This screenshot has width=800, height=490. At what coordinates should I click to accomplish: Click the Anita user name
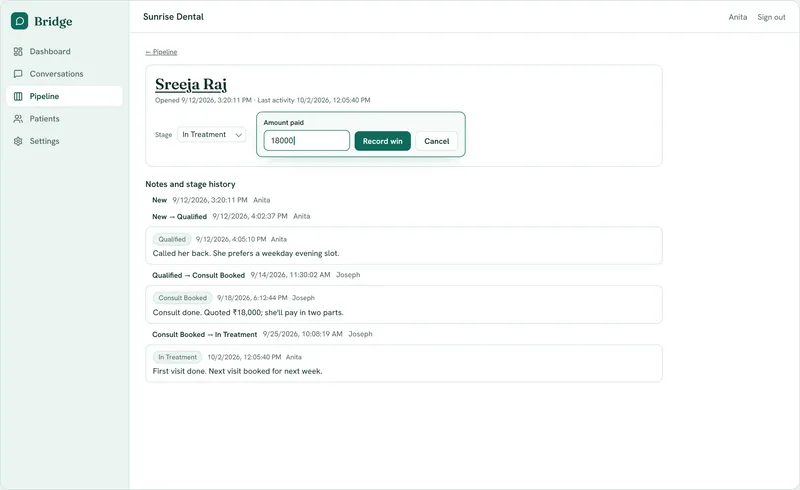[738, 17]
